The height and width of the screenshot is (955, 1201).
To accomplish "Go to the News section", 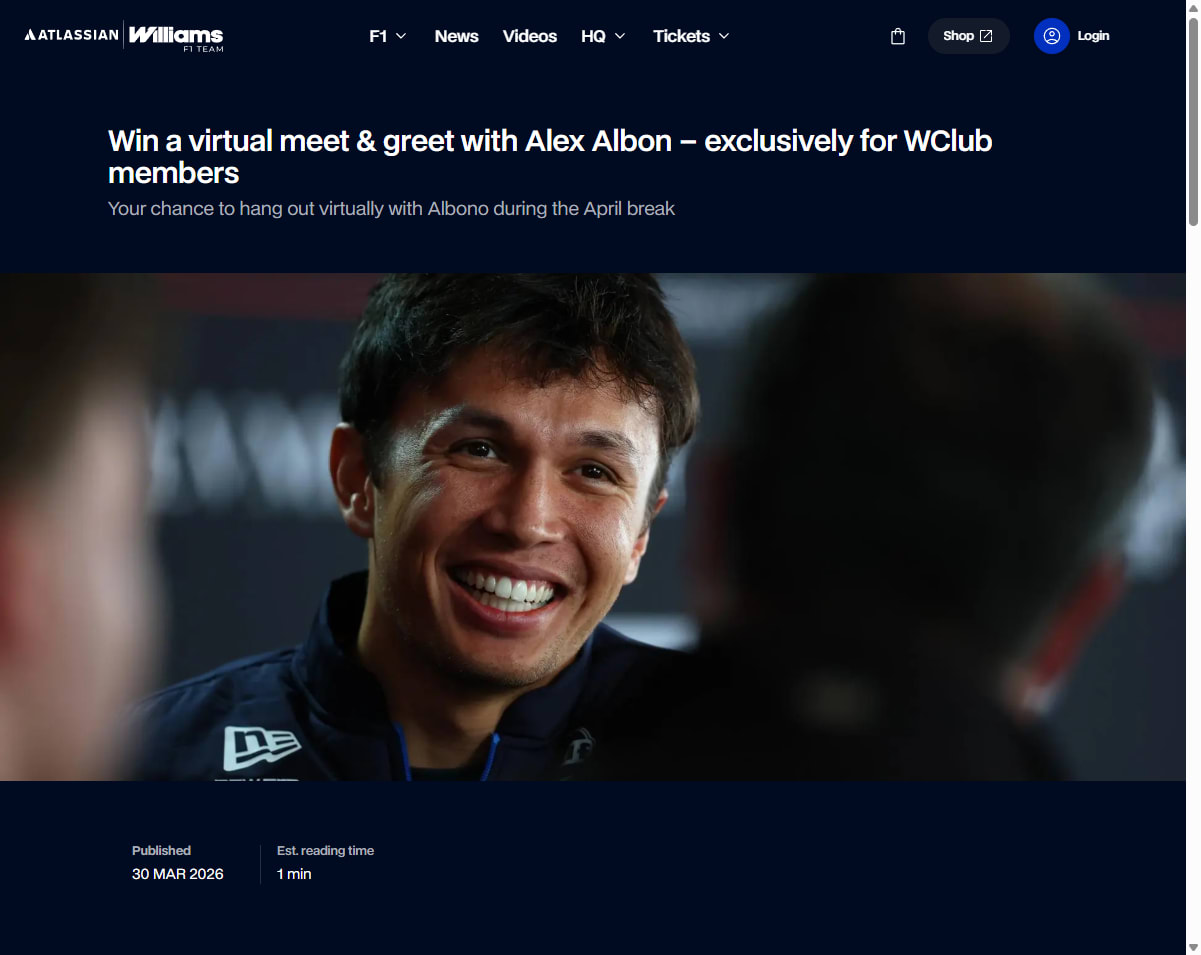I will 456,36.
